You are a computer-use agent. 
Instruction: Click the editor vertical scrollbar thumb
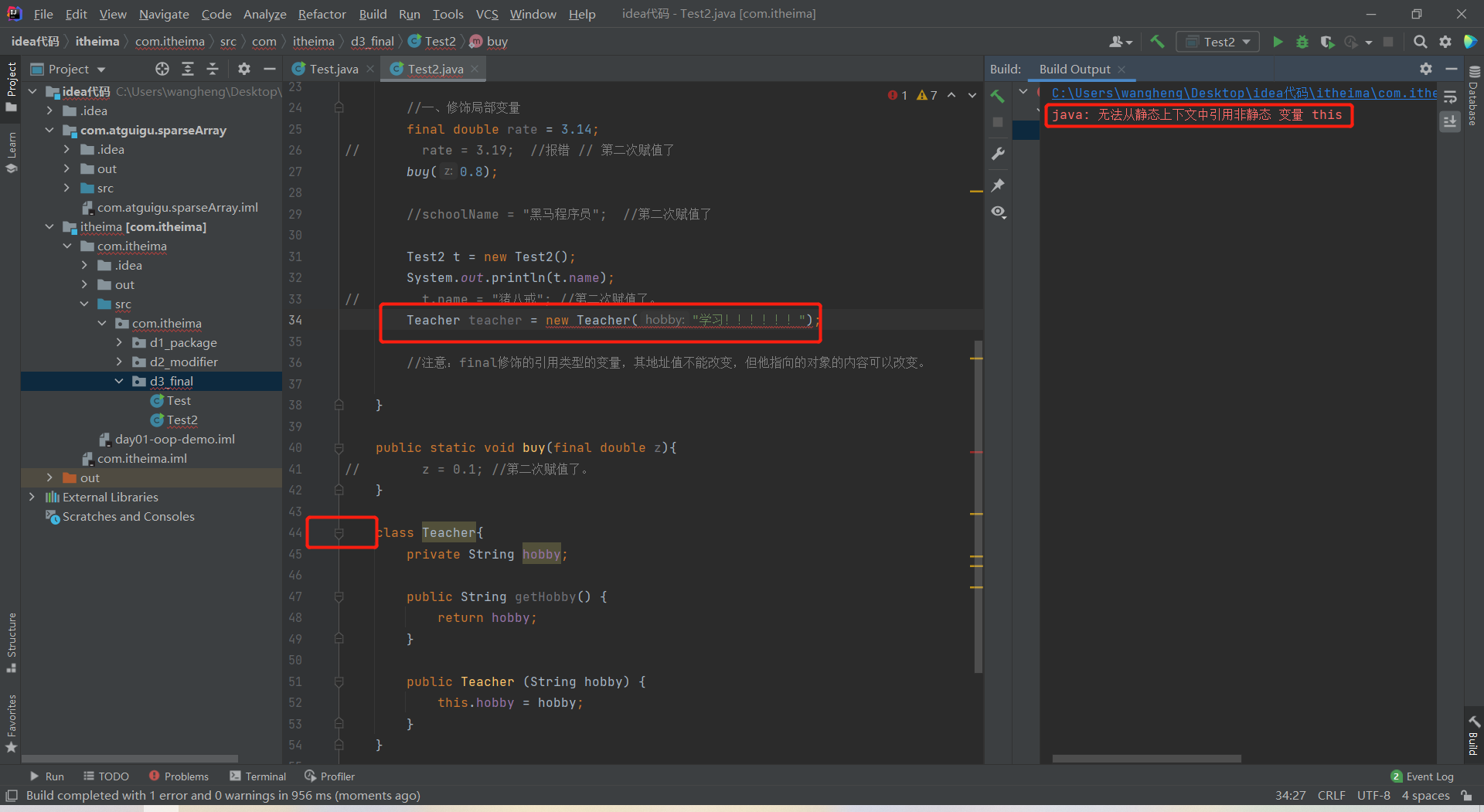point(979,506)
